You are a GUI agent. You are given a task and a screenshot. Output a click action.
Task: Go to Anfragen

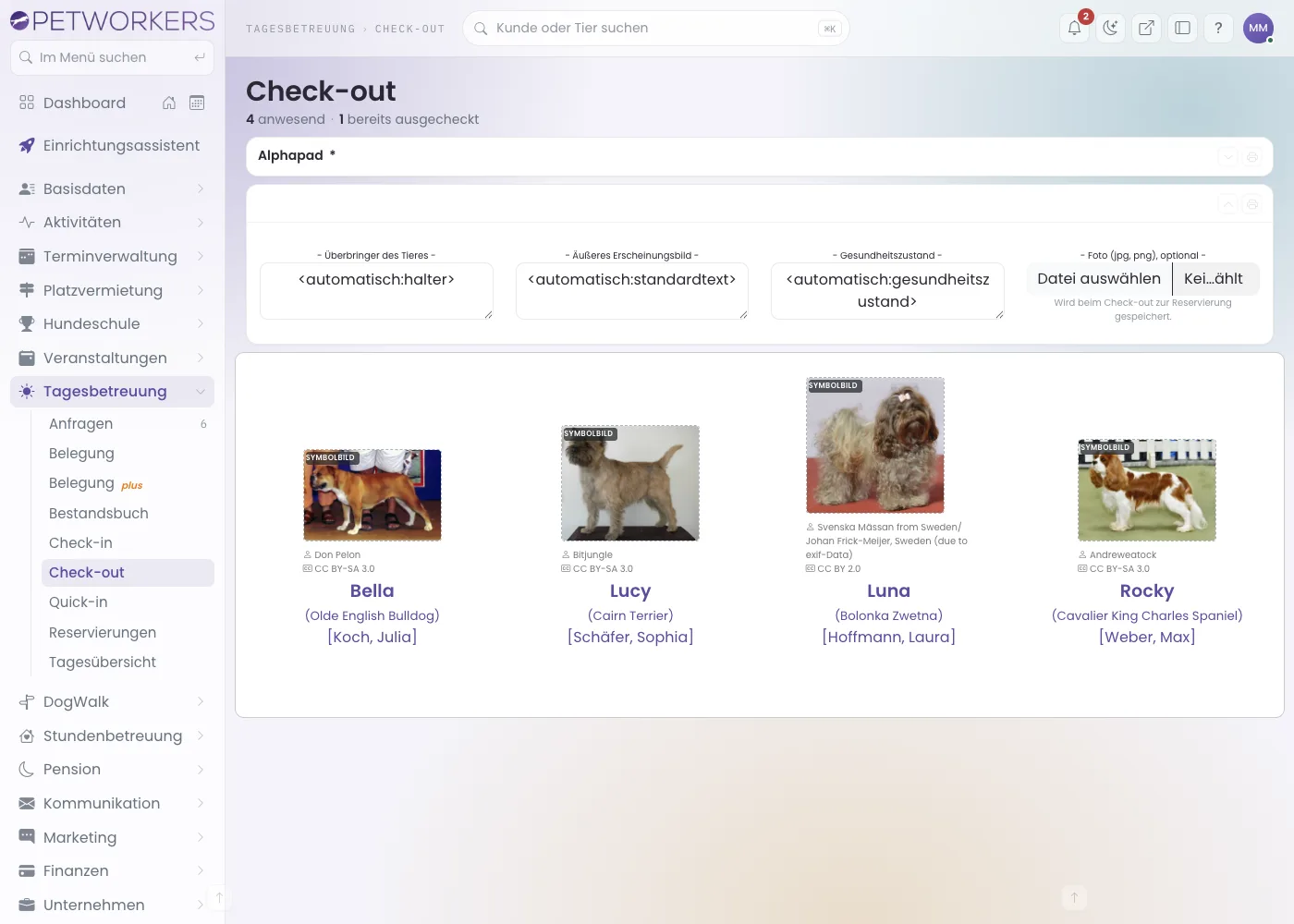pos(128,423)
